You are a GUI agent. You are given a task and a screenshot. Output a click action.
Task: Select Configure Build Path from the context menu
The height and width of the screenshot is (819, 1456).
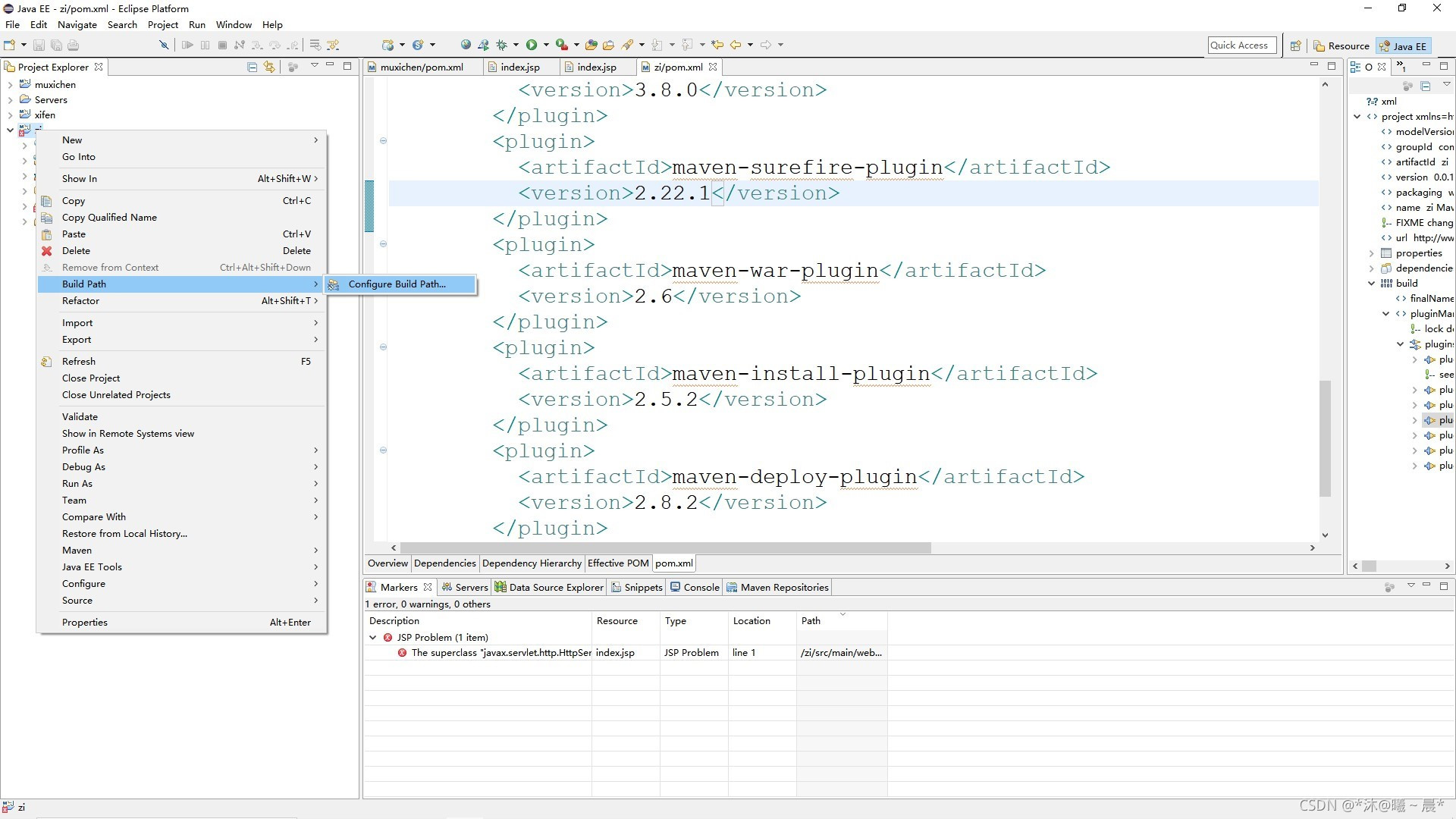[396, 284]
